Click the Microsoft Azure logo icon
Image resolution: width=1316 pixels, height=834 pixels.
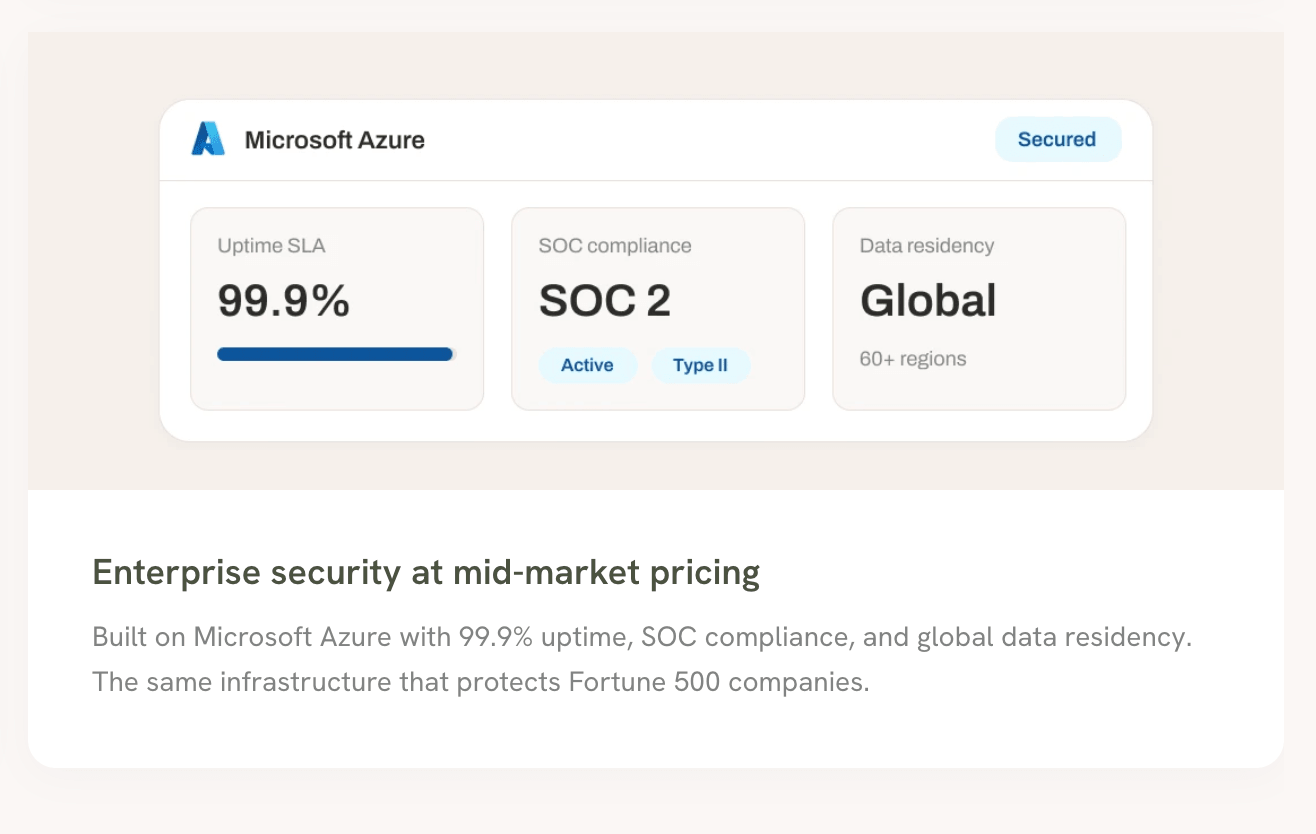click(x=208, y=139)
